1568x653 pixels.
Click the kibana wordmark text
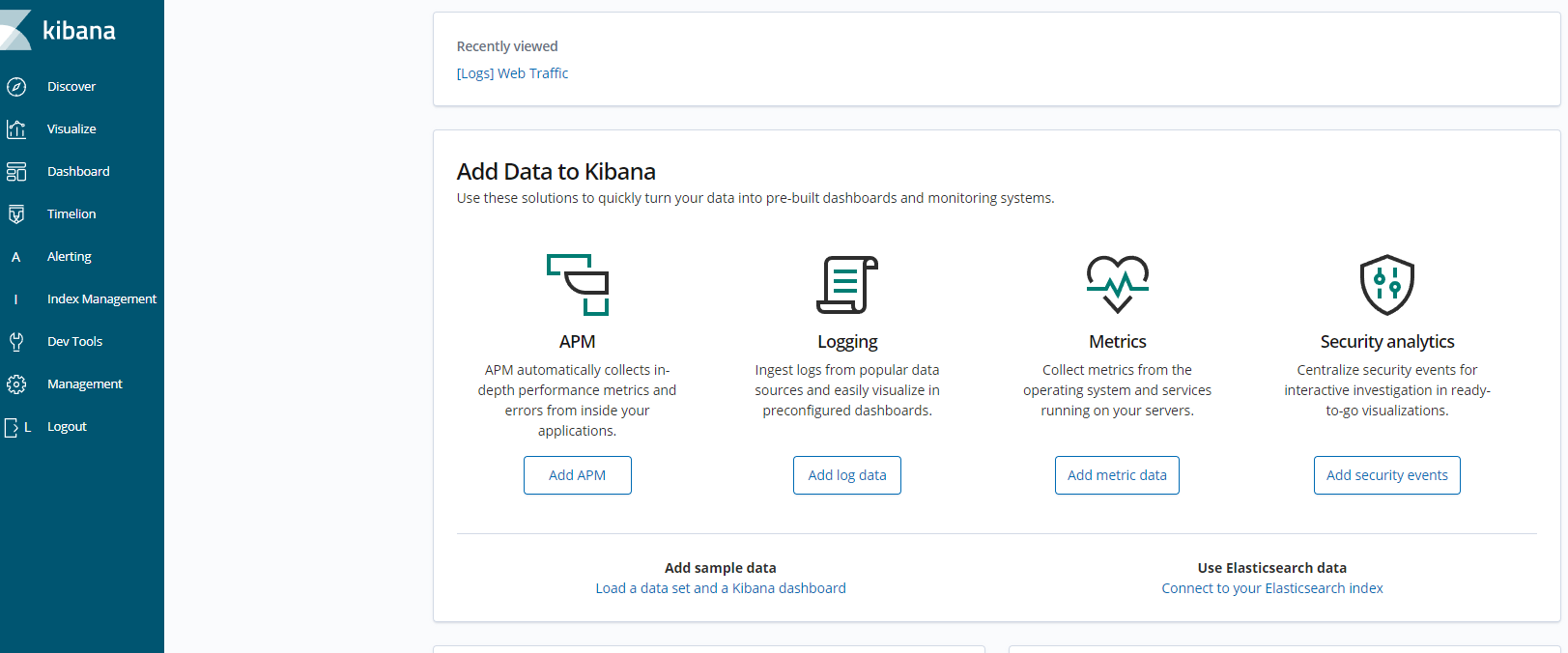coord(79,31)
